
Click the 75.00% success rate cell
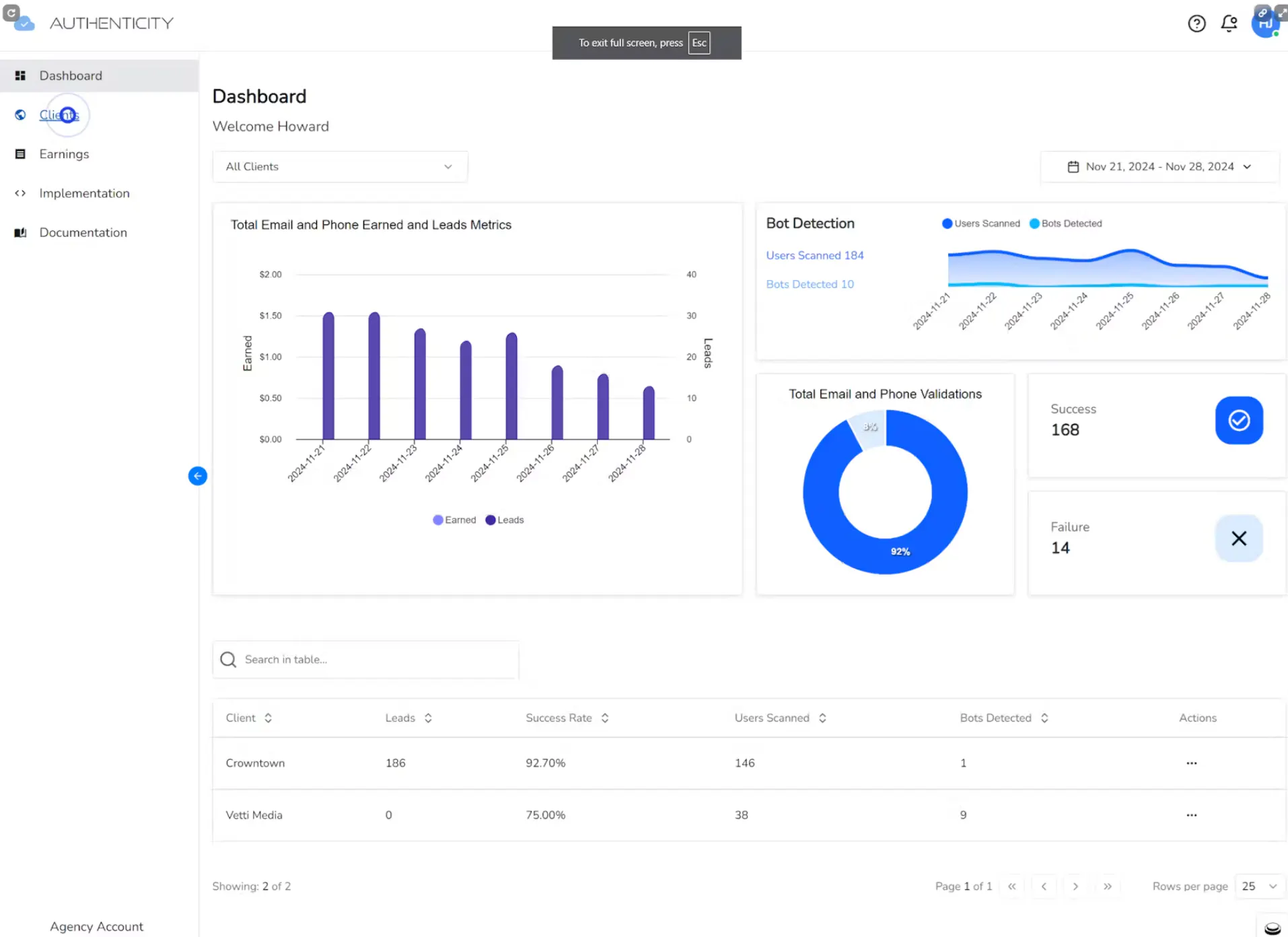pyautogui.click(x=545, y=815)
